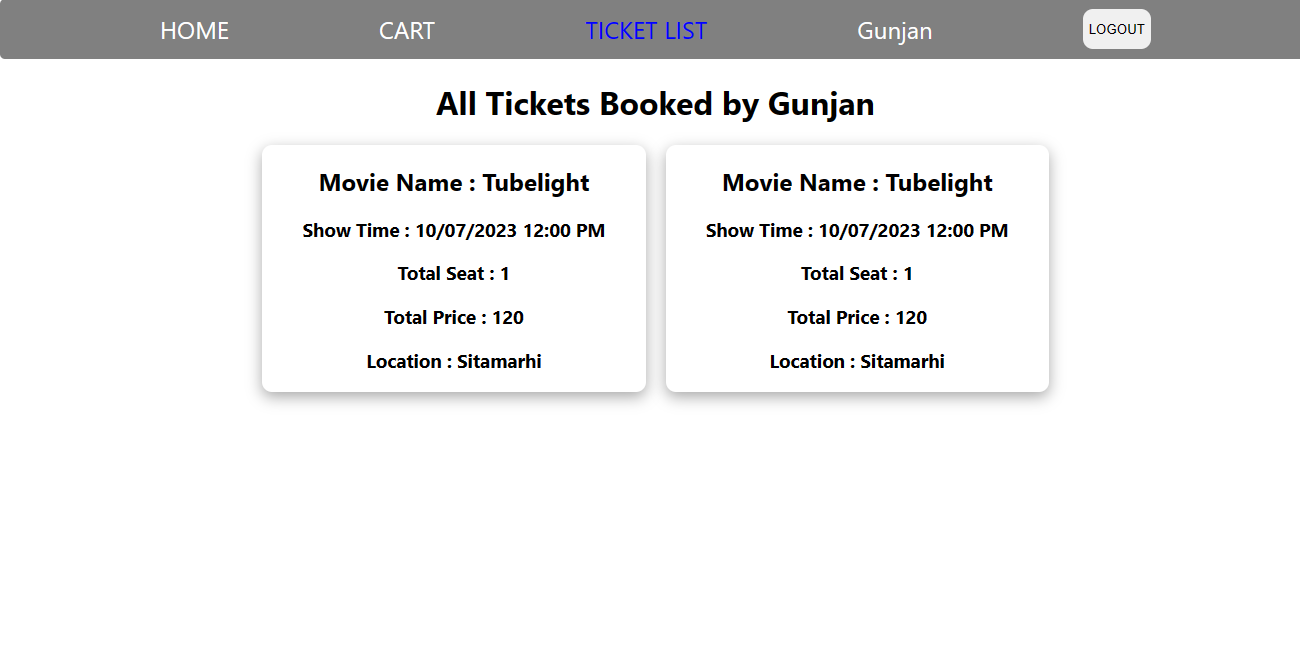Image resolution: width=1300 pixels, height=650 pixels.
Task: Click the Gunjan profile name
Action: pyautogui.click(x=894, y=30)
